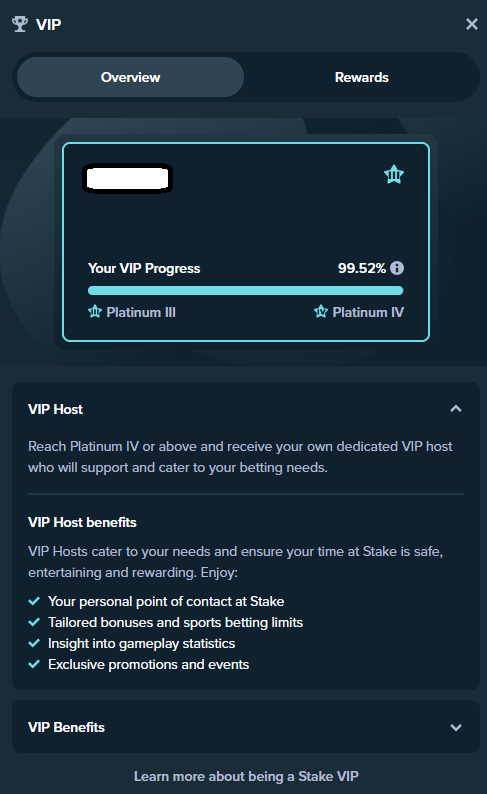487x794 pixels.
Task: Click checkmark beside Tailored bonuses
Action: (34, 622)
